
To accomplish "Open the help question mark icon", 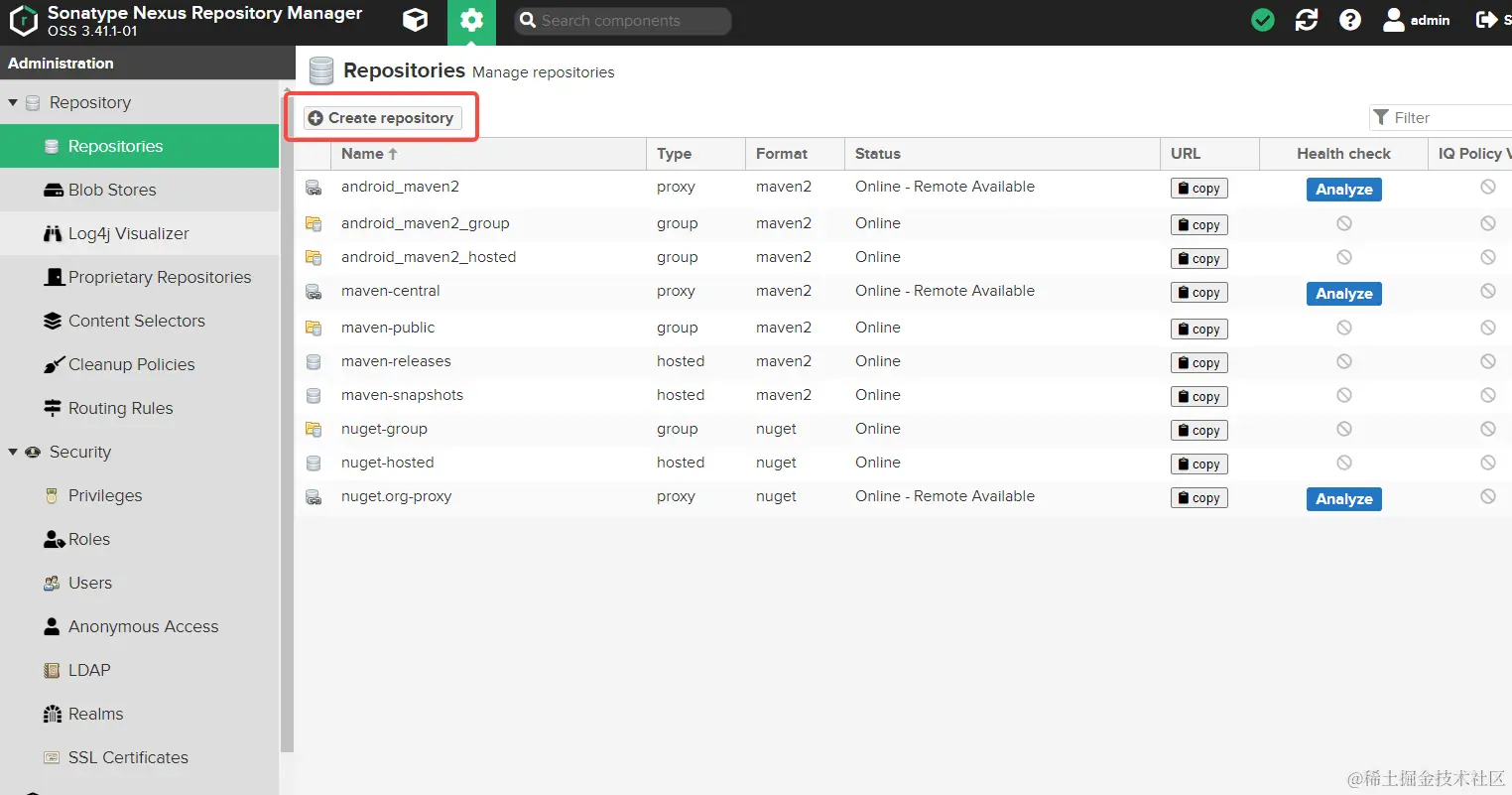I will tap(1350, 20).
